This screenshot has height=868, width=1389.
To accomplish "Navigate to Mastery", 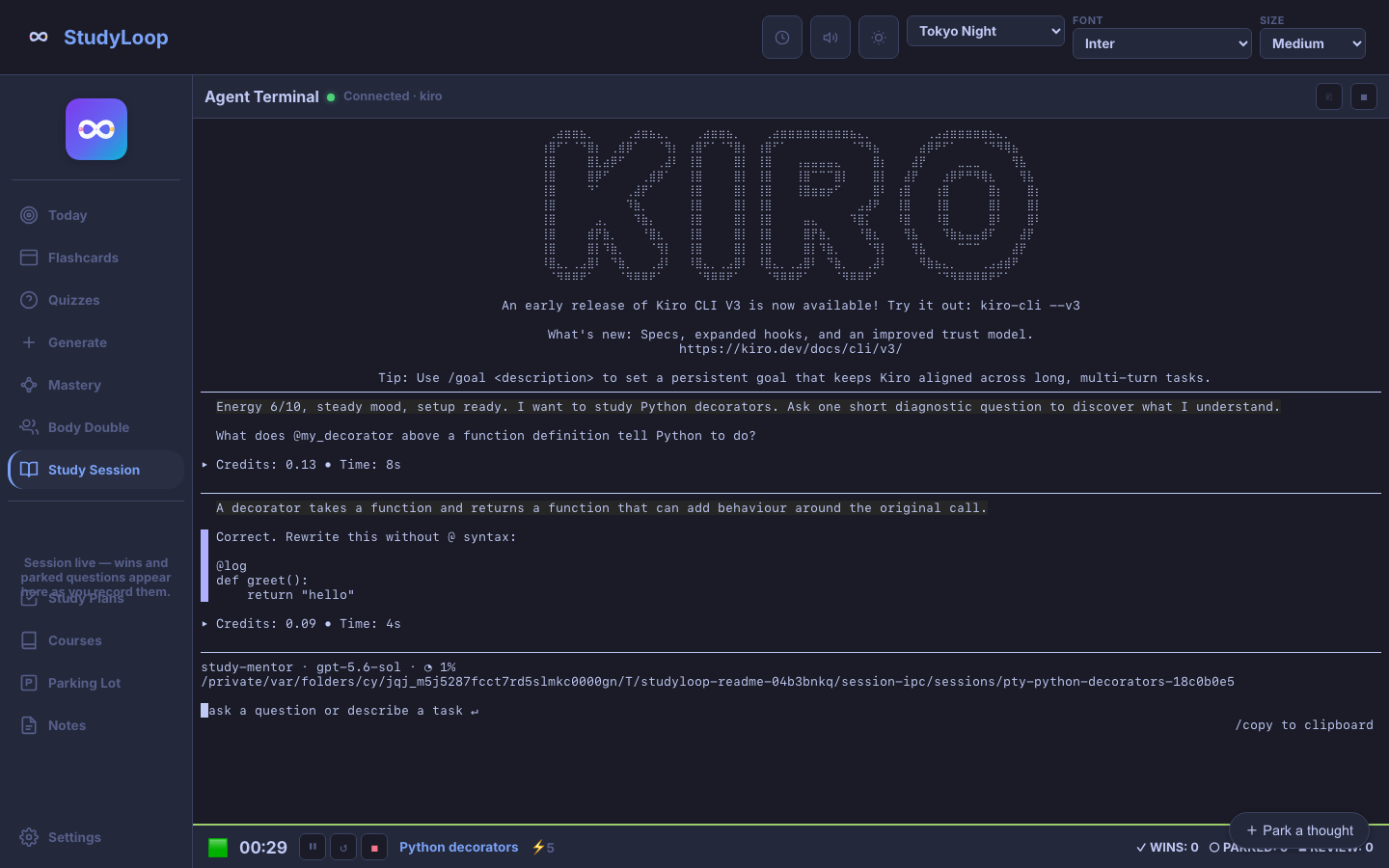I will [x=95, y=385].
